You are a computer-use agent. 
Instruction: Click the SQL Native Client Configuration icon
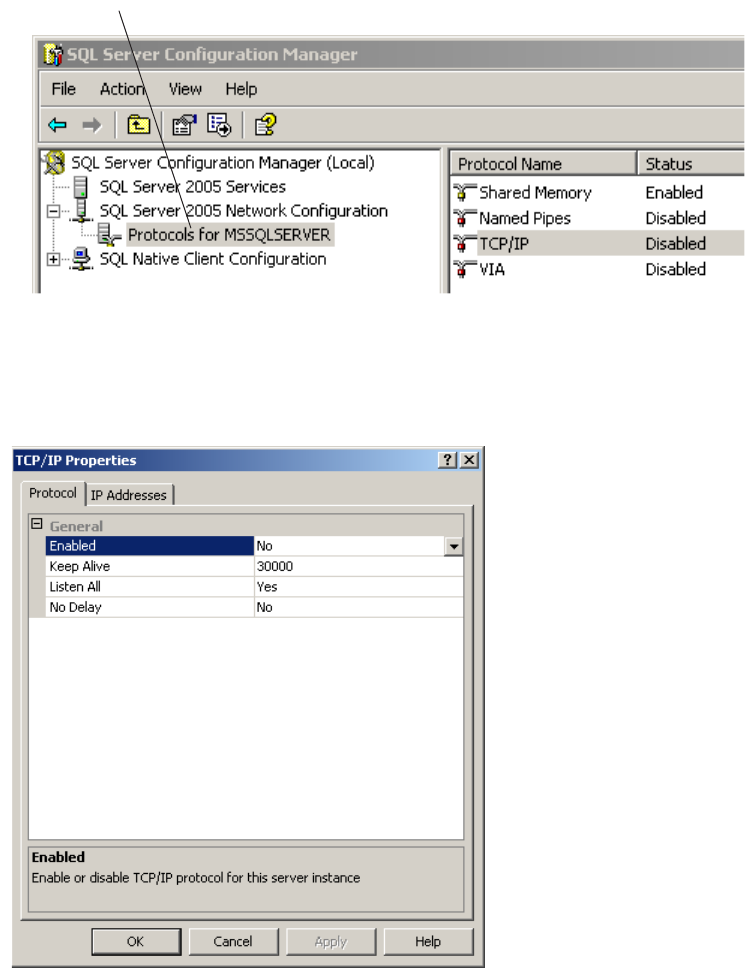81,259
